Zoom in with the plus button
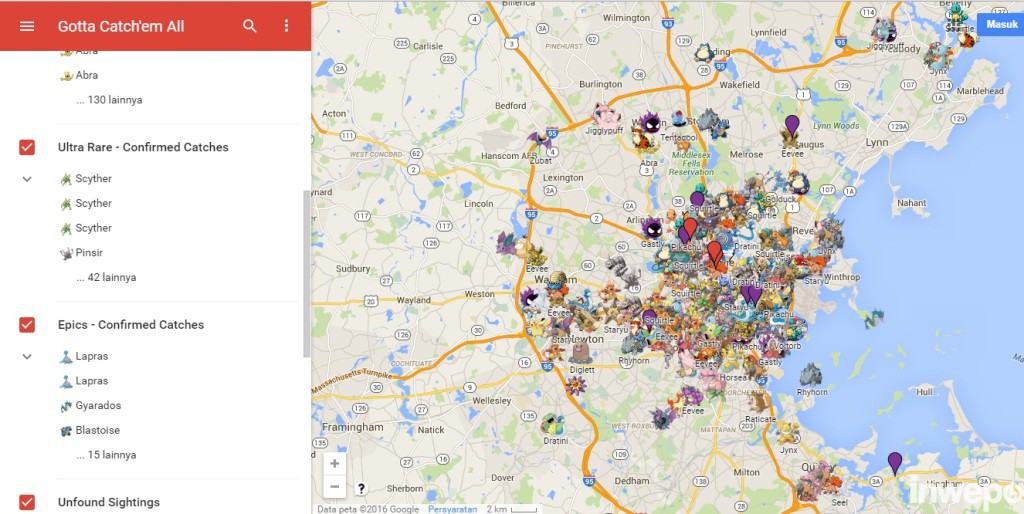Screen dimensions: 1024x514 334,464
